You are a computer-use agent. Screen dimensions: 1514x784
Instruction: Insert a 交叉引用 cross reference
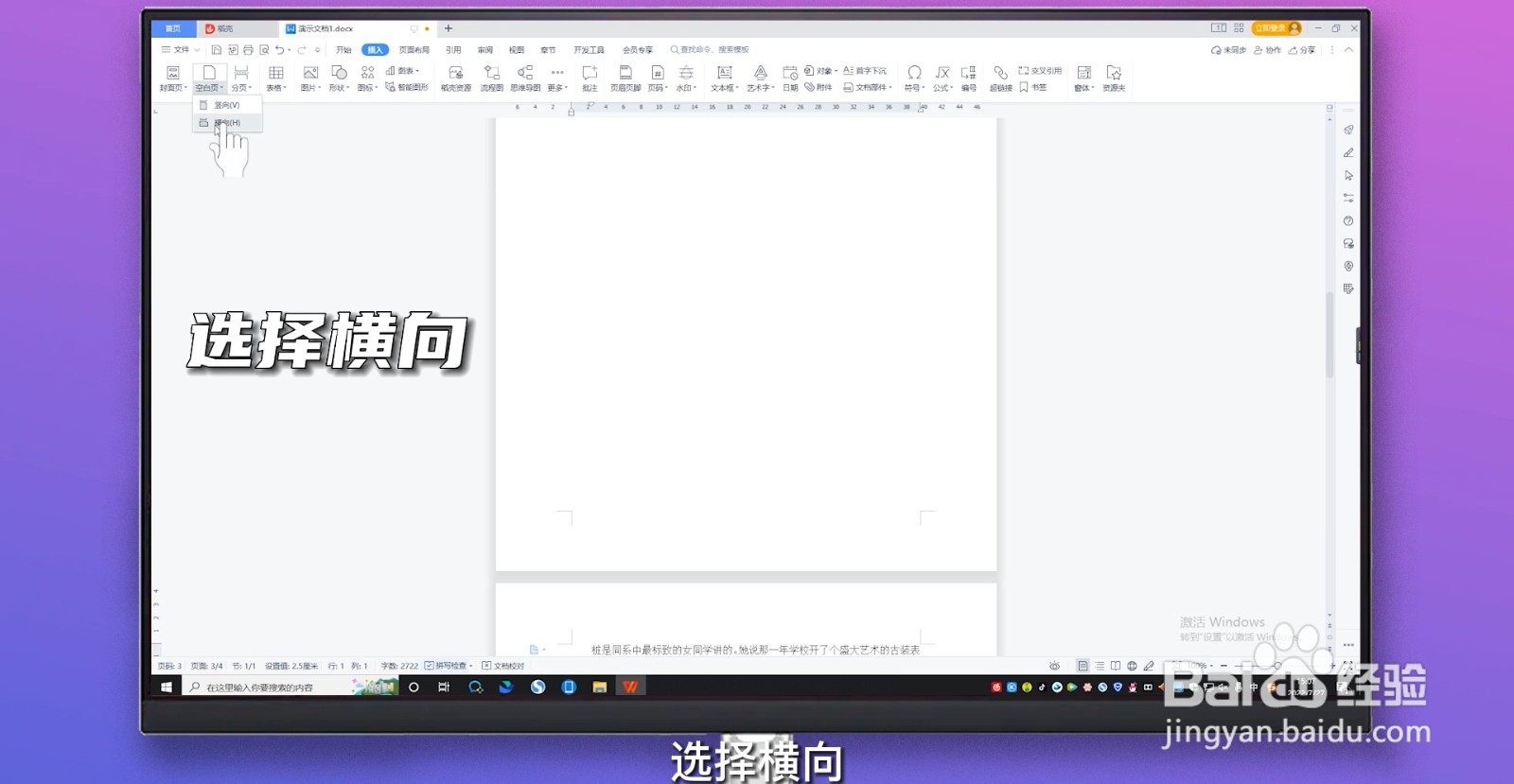1040,71
